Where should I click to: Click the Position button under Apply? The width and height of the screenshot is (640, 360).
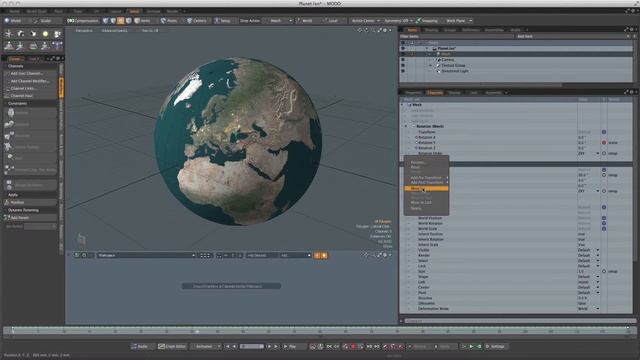[x=30, y=202]
